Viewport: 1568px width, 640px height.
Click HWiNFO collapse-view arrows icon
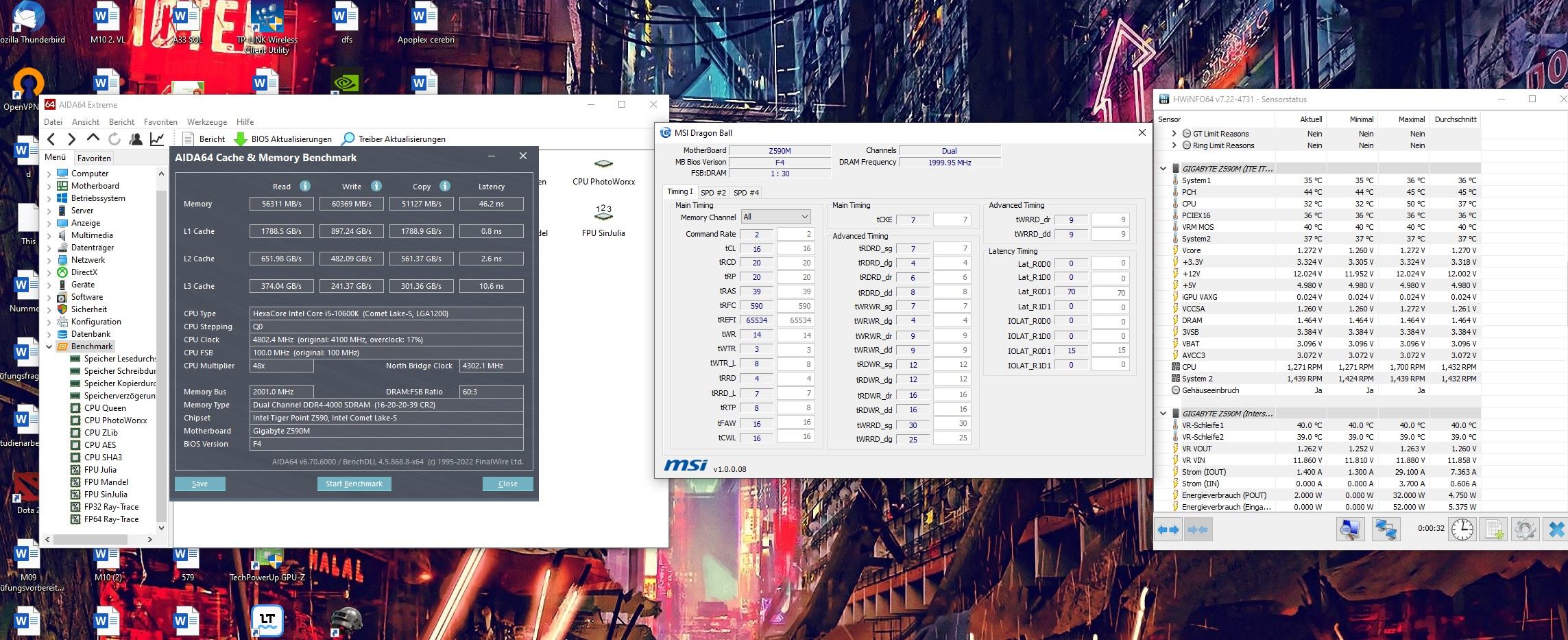click(x=1198, y=530)
